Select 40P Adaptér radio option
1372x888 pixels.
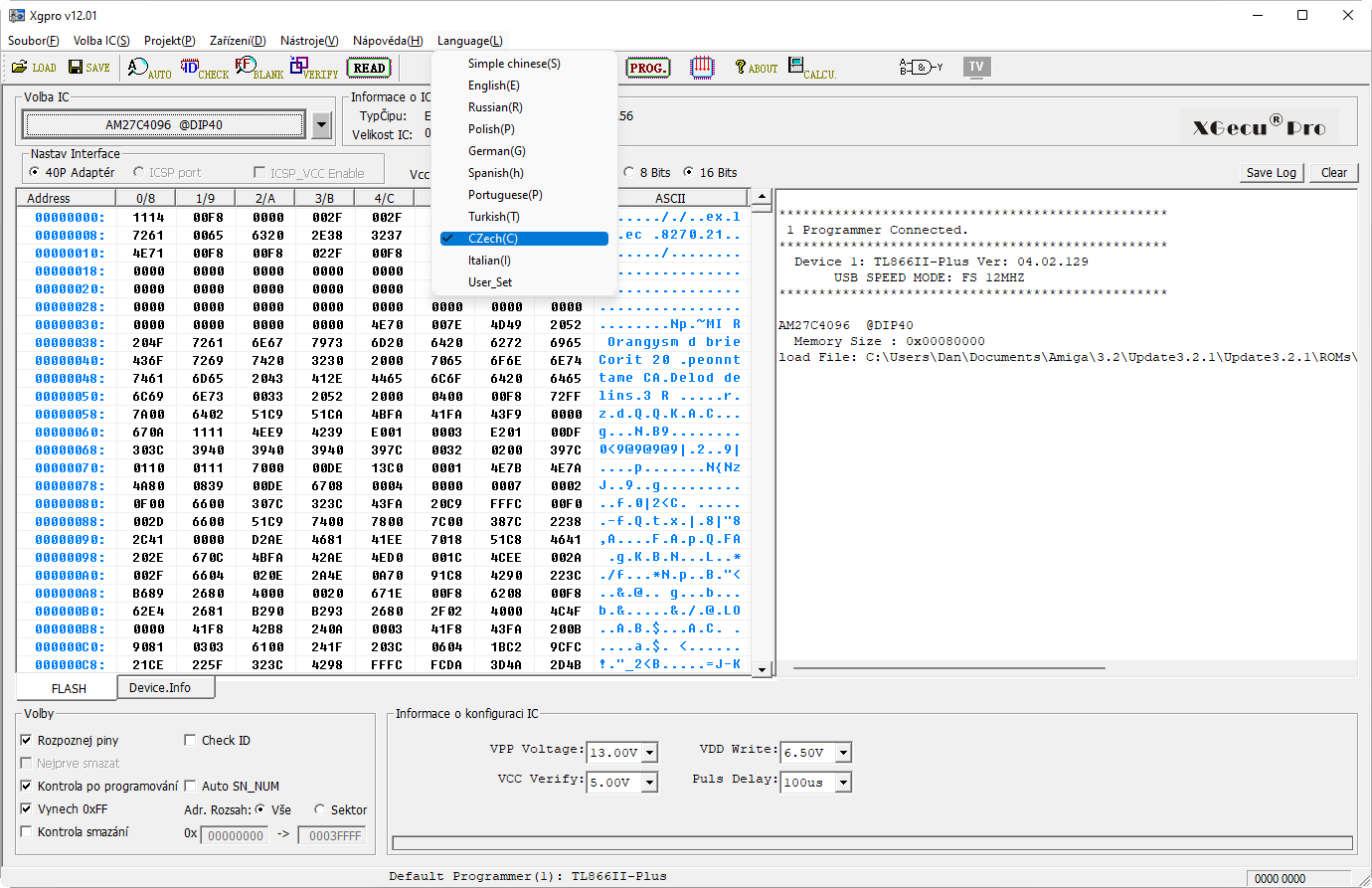click(x=72, y=172)
